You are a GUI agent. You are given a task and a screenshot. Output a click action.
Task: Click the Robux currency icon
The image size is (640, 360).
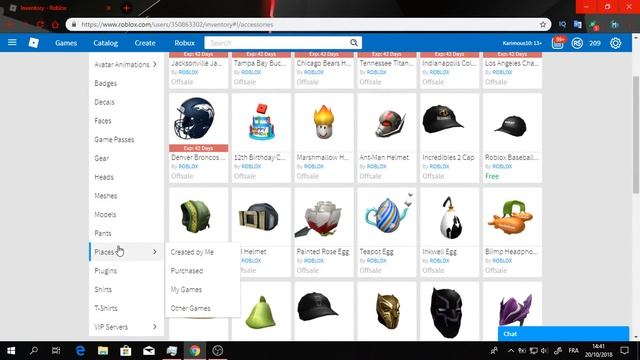tap(577, 43)
